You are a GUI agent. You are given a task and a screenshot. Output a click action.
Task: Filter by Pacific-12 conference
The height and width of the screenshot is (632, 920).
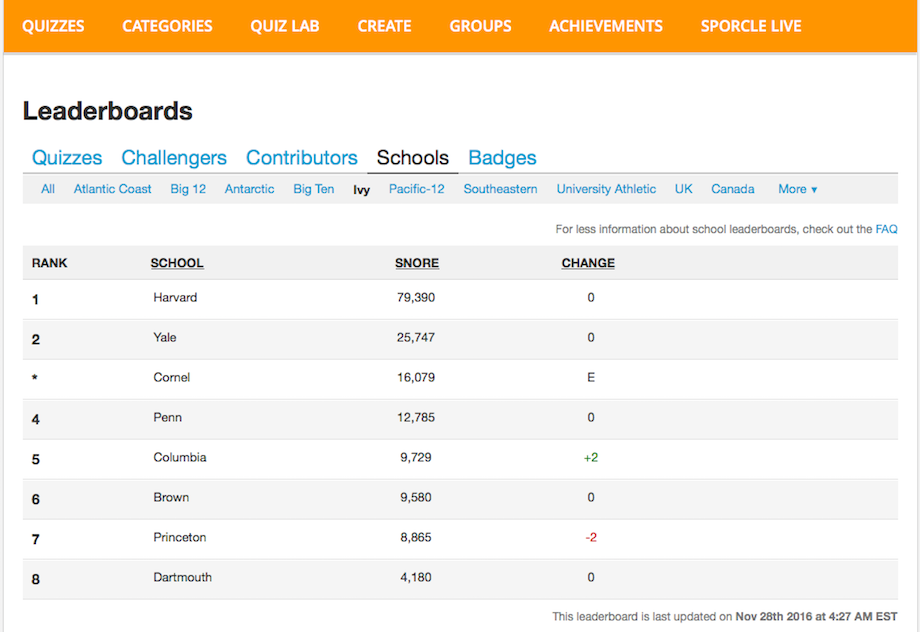[x=416, y=189]
